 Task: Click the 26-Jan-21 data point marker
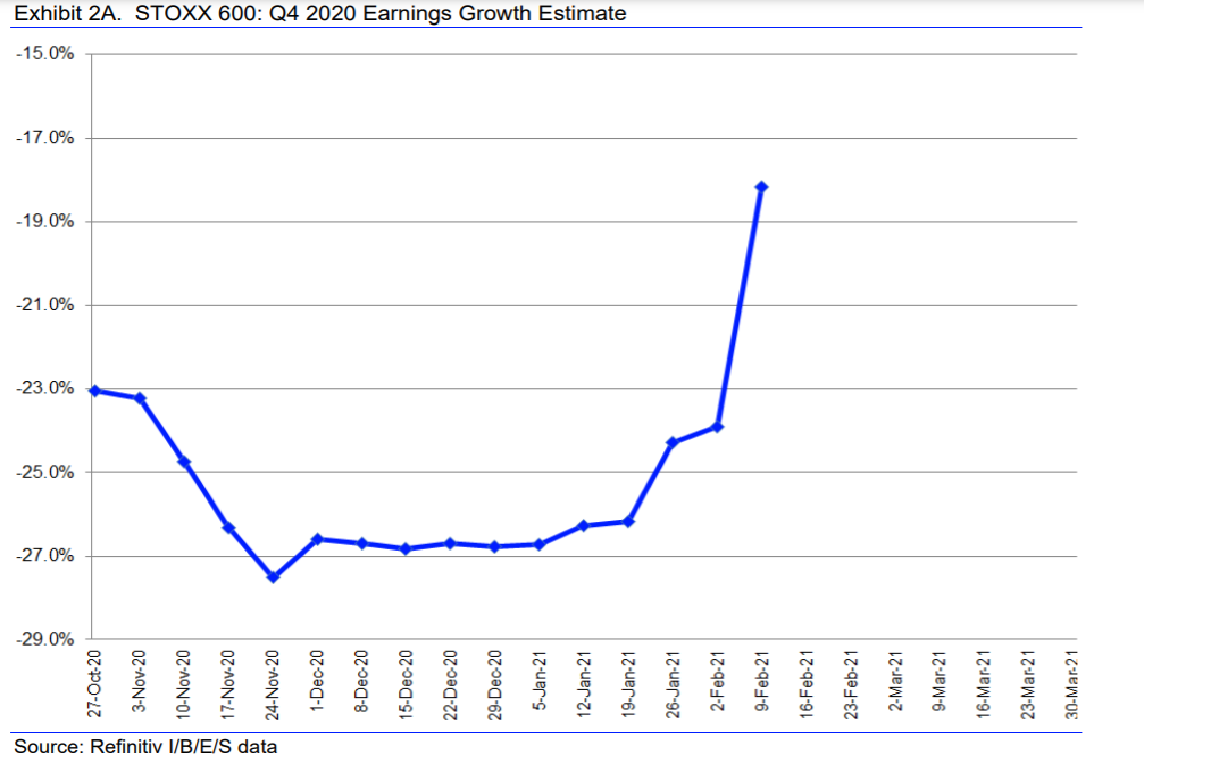click(672, 442)
